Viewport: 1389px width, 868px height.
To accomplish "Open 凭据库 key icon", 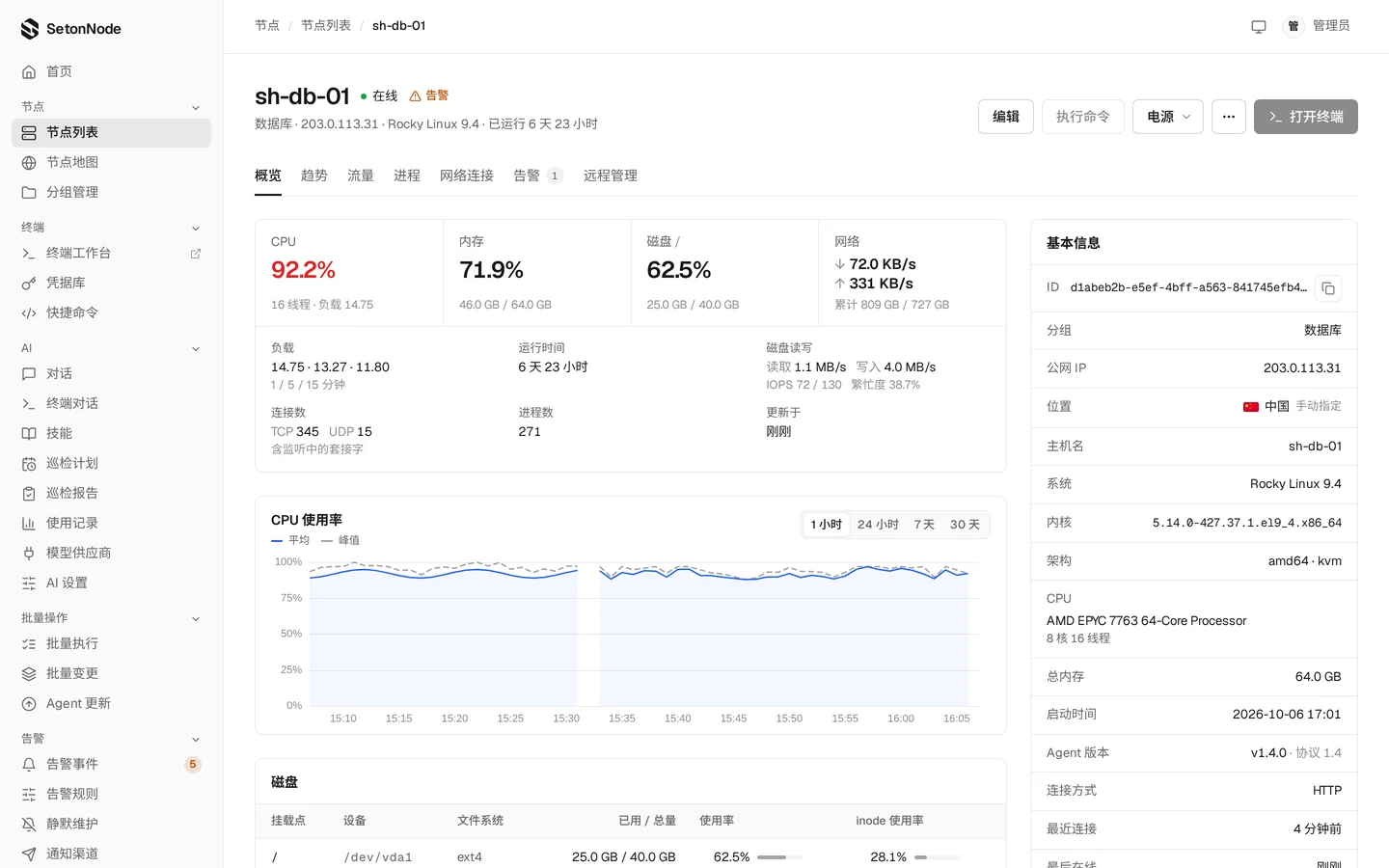I will click(x=29, y=284).
